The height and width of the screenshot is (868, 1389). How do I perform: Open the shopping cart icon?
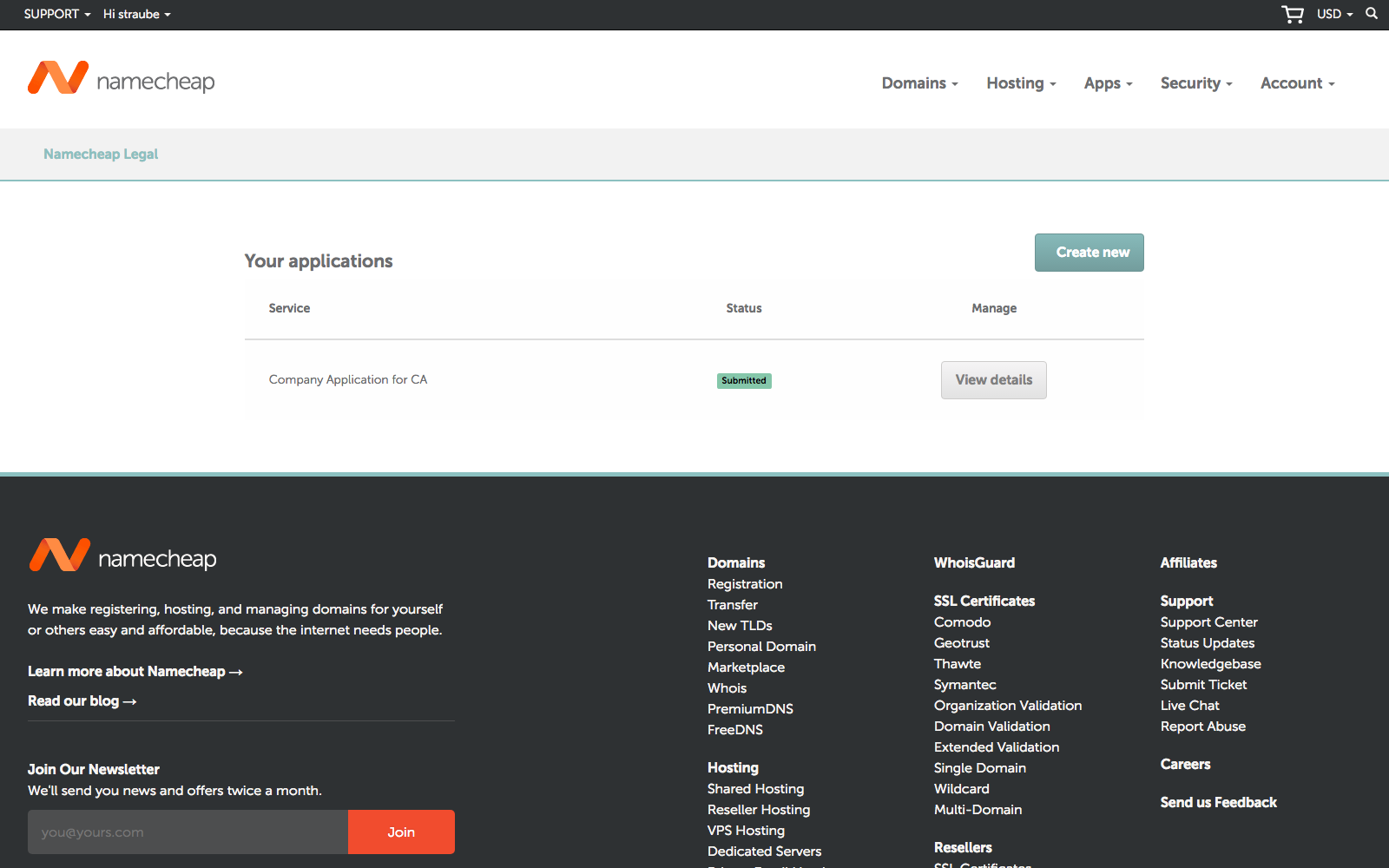(x=1293, y=14)
